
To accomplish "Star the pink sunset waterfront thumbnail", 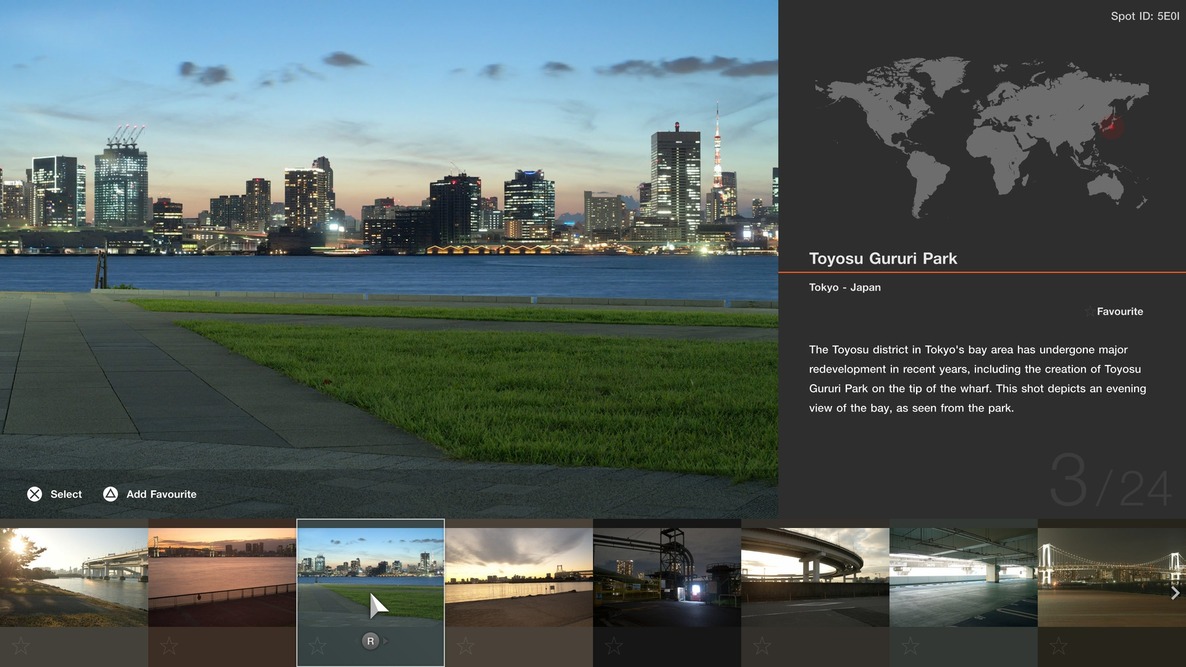I will click(169, 646).
